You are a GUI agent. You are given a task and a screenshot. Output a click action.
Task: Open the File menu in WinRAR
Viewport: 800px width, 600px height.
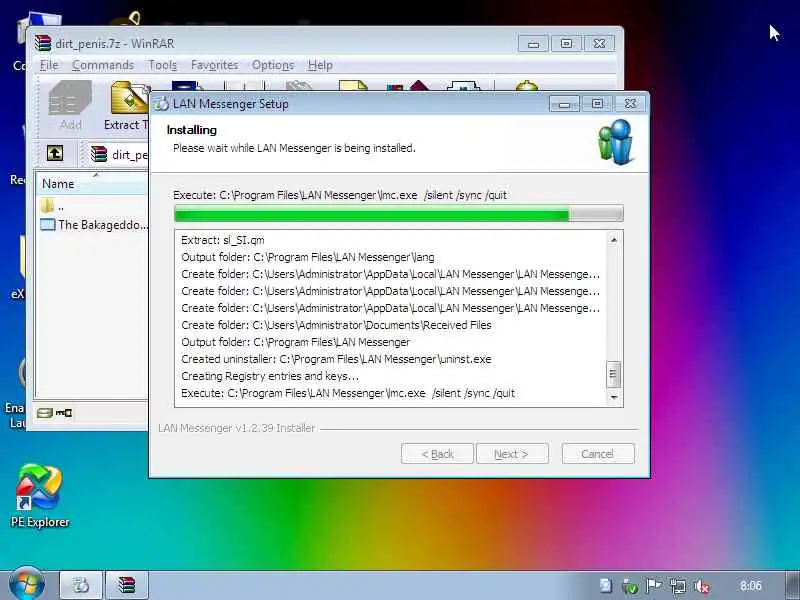point(49,65)
